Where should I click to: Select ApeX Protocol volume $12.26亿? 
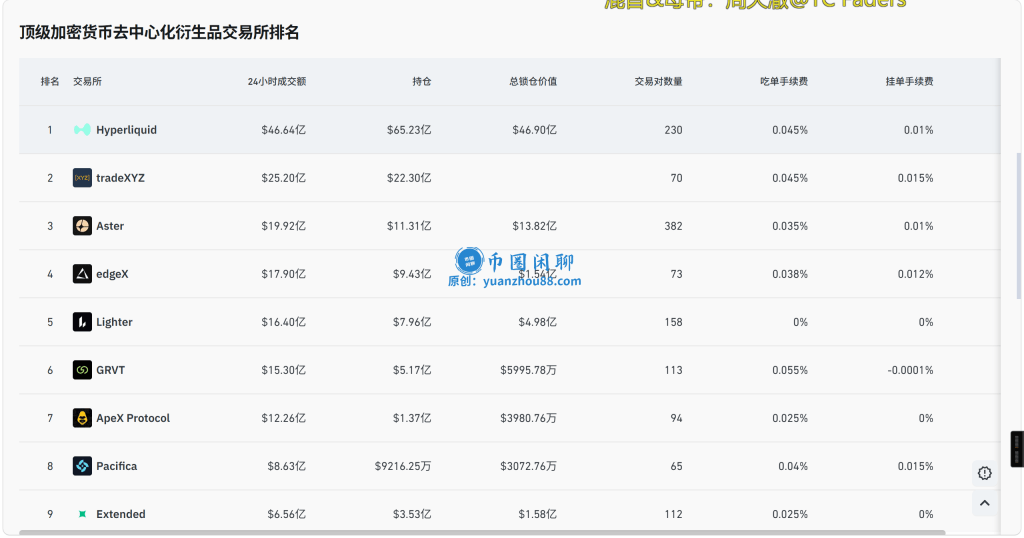(283, 418)
